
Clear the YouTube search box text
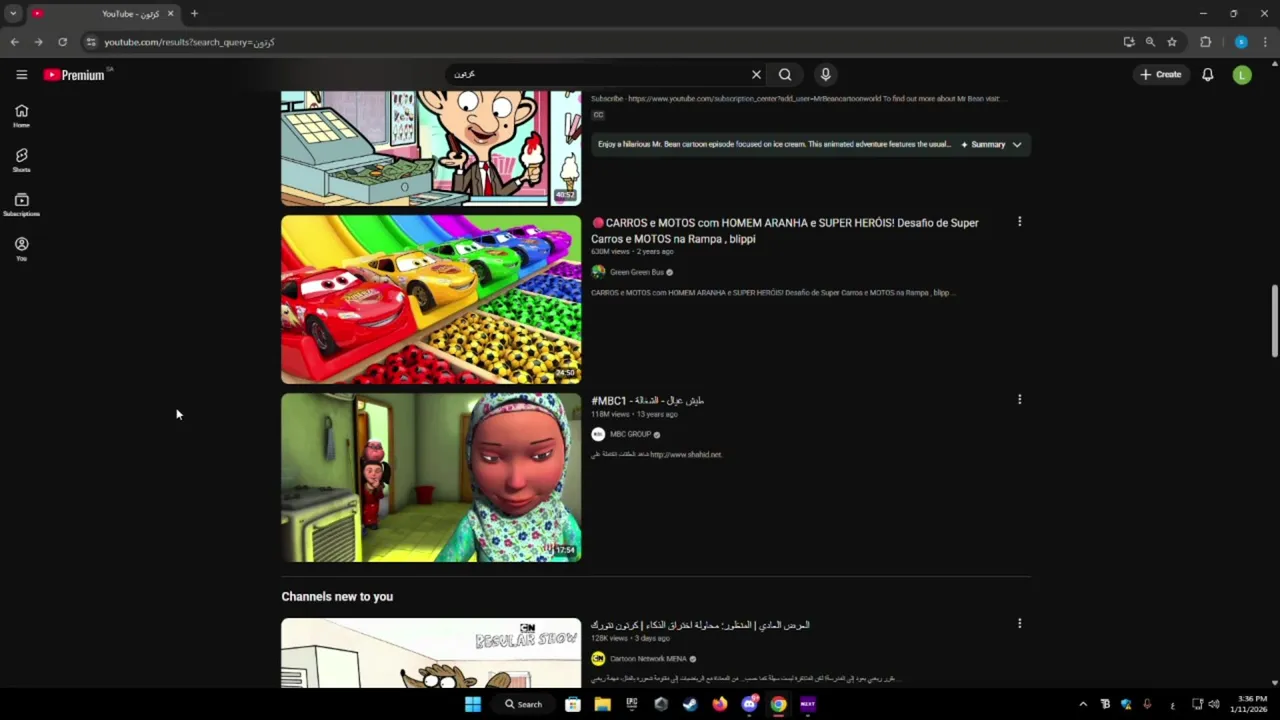(x=756, y=74)
